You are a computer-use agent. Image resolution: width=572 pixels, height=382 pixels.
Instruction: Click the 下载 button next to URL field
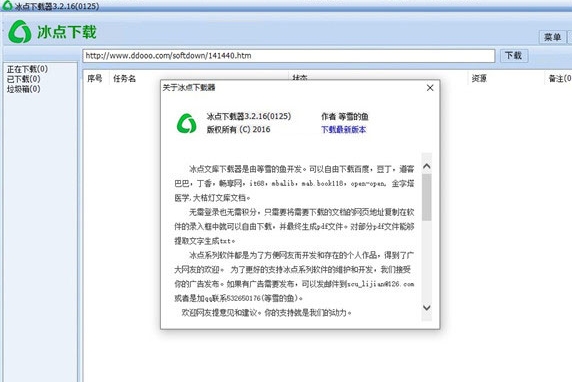pyautogui.click(x=514, y=55)
